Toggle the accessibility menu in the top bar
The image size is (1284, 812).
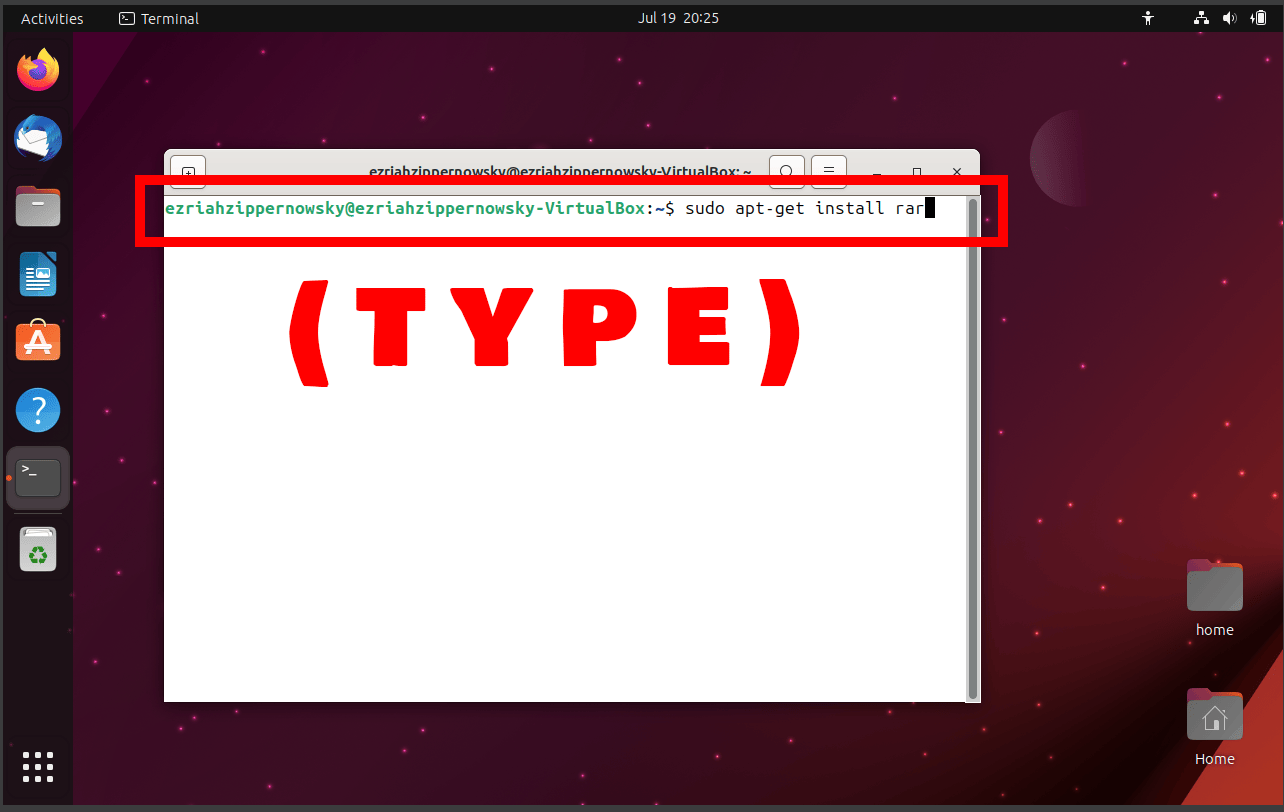[1148, 17]
